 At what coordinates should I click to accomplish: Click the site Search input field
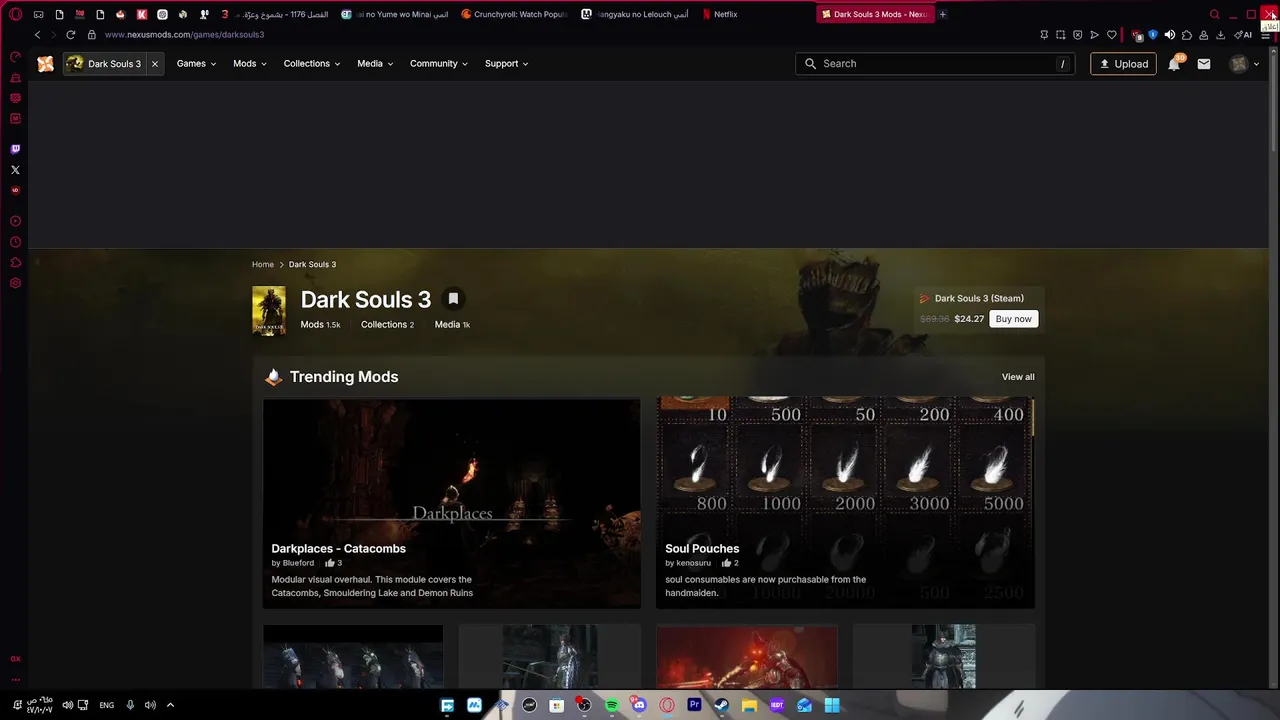pyautogui.click(x=935, y=64)
